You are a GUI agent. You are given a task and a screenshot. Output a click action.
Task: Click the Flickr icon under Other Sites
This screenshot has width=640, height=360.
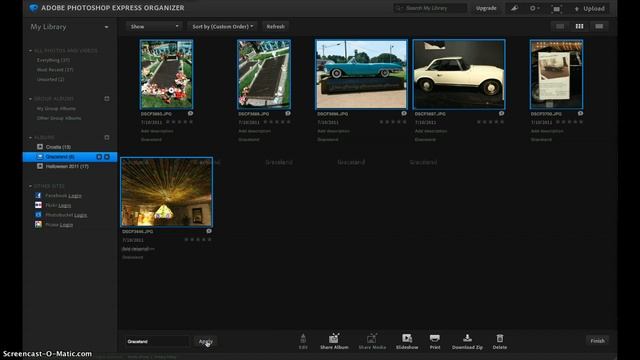point(38,205)
